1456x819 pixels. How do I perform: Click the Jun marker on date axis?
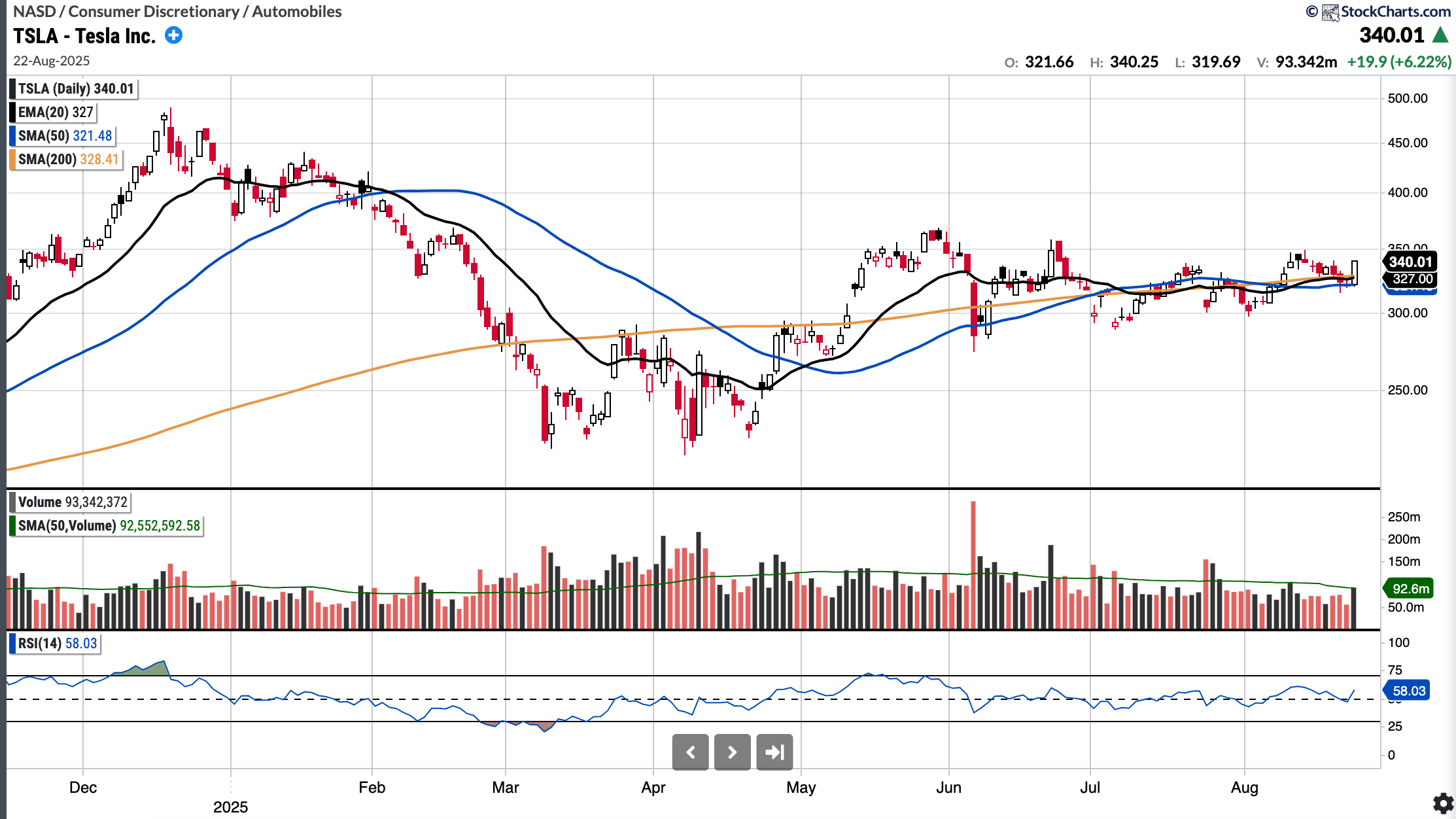pyautogui.click(x=948, y=788)
